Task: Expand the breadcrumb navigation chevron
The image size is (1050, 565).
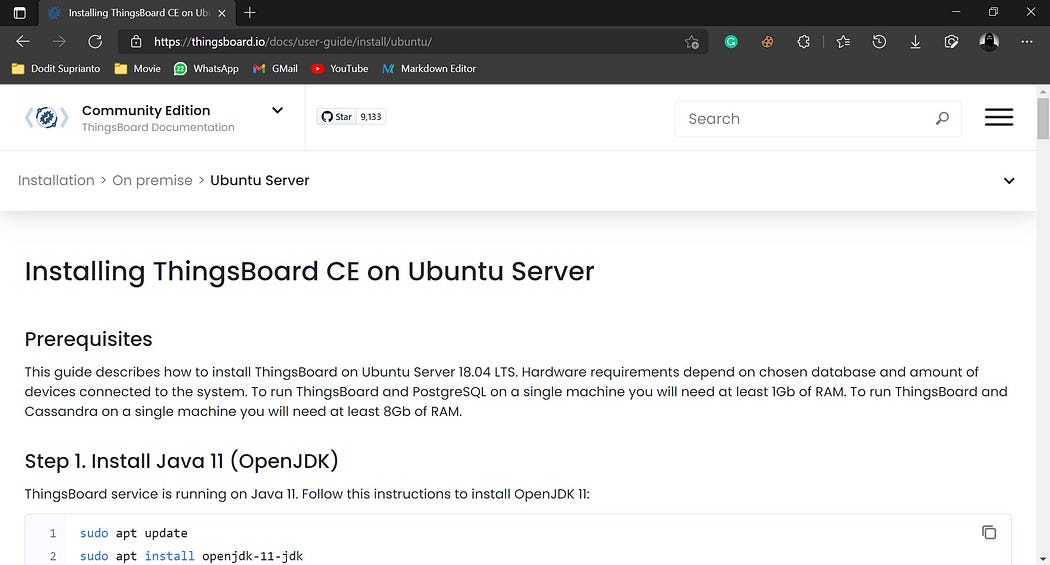Action: [1008, 181]
